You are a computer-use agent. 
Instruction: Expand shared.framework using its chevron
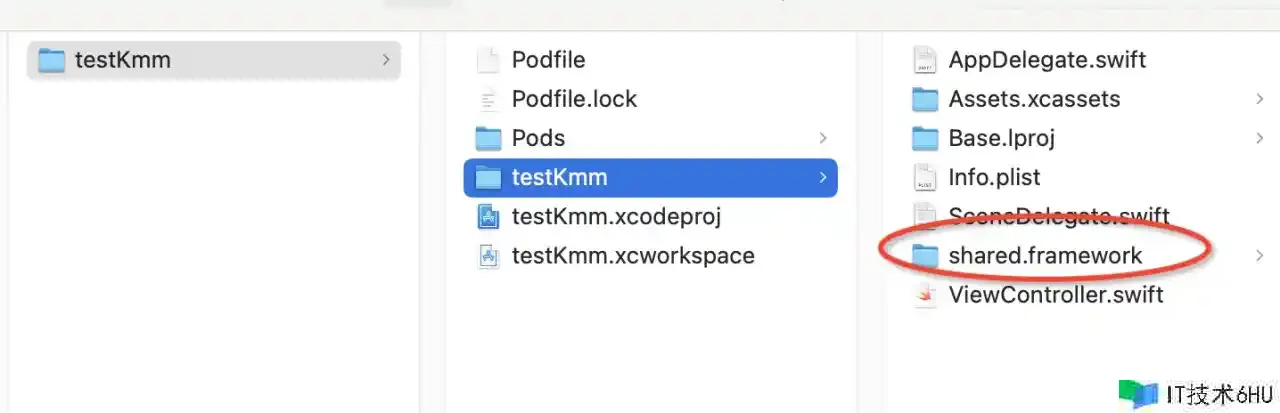click(1260, 255)
